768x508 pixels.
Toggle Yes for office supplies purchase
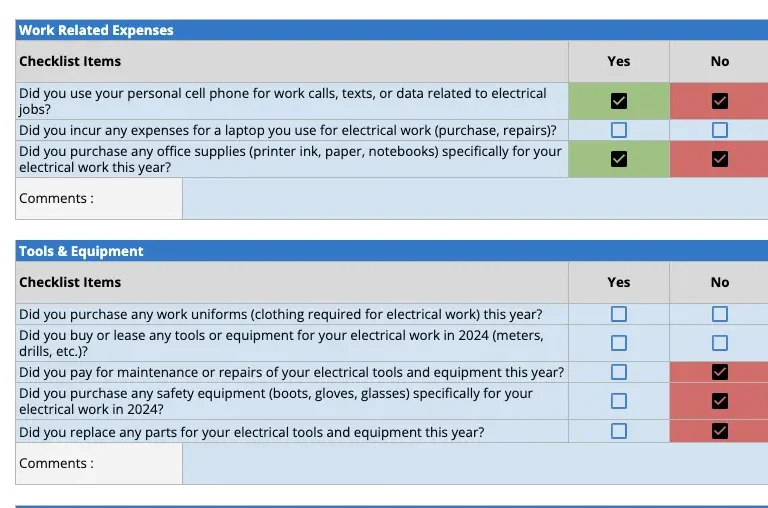[619, 159]
